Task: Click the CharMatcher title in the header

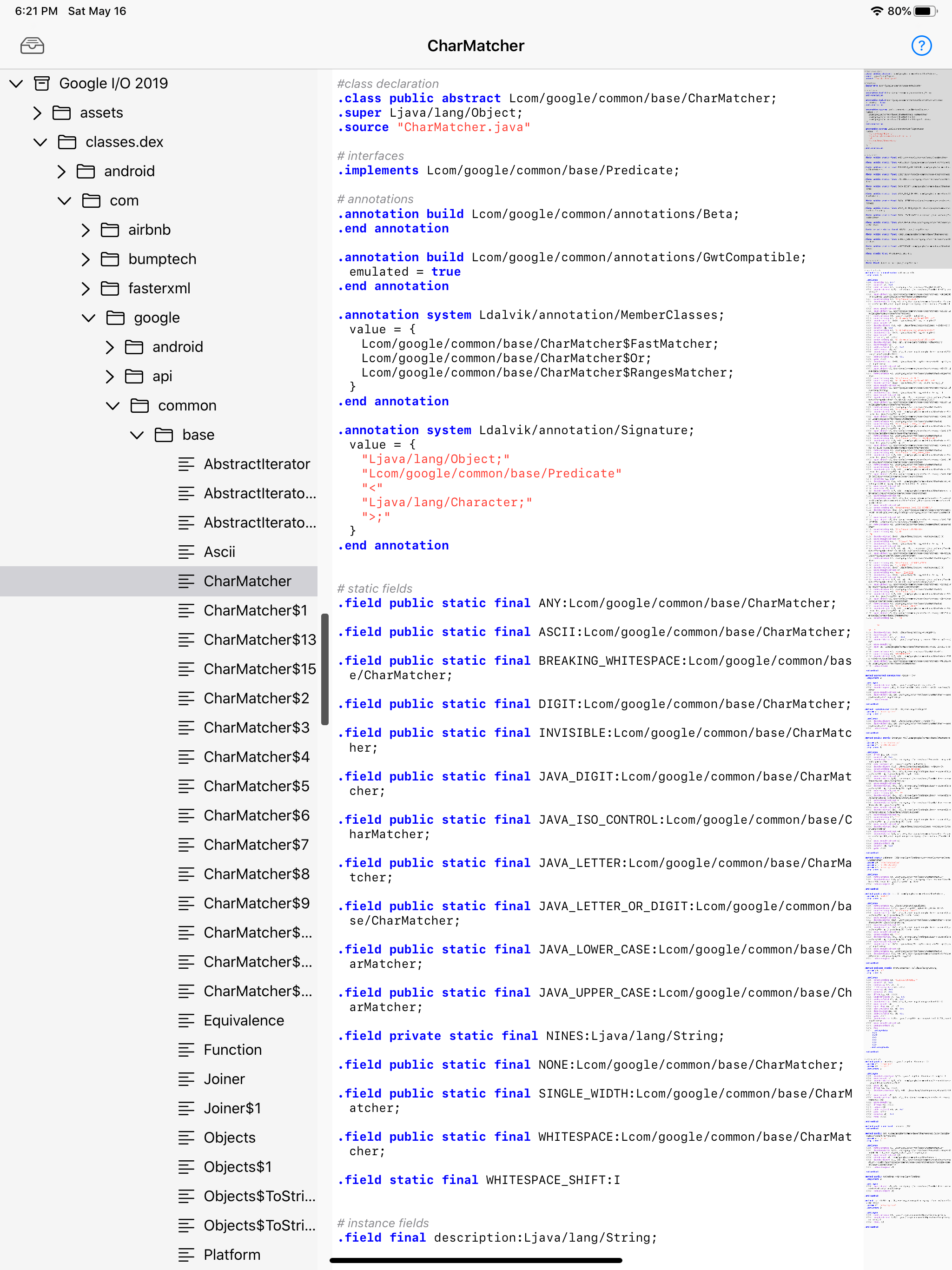Action: [476, 46]
